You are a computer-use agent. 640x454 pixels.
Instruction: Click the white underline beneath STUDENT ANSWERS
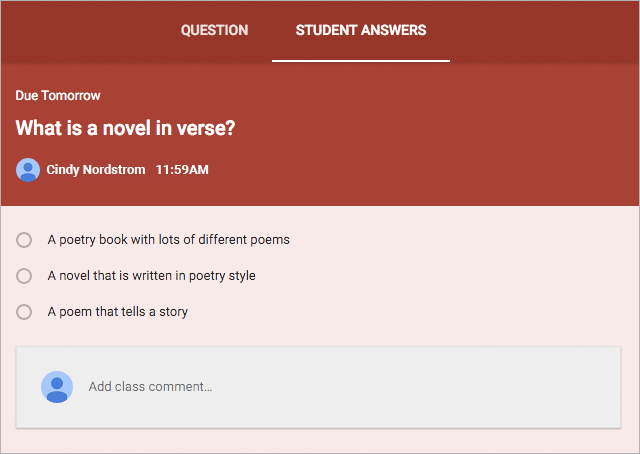(360, 60)
